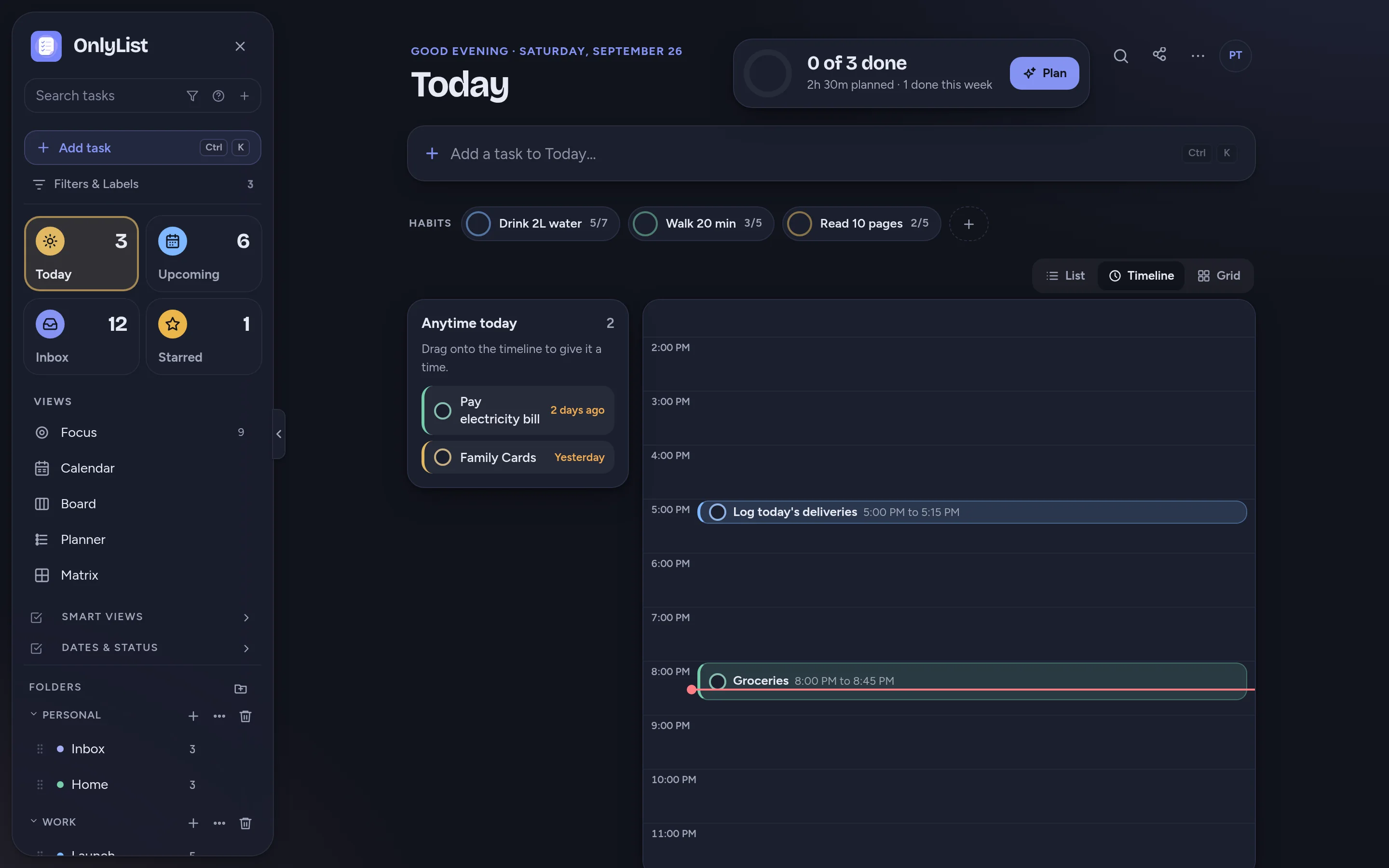The height and width of the screenshot is (868, 1389).
Task: Open the Focus view
Action: click(142, 432)
